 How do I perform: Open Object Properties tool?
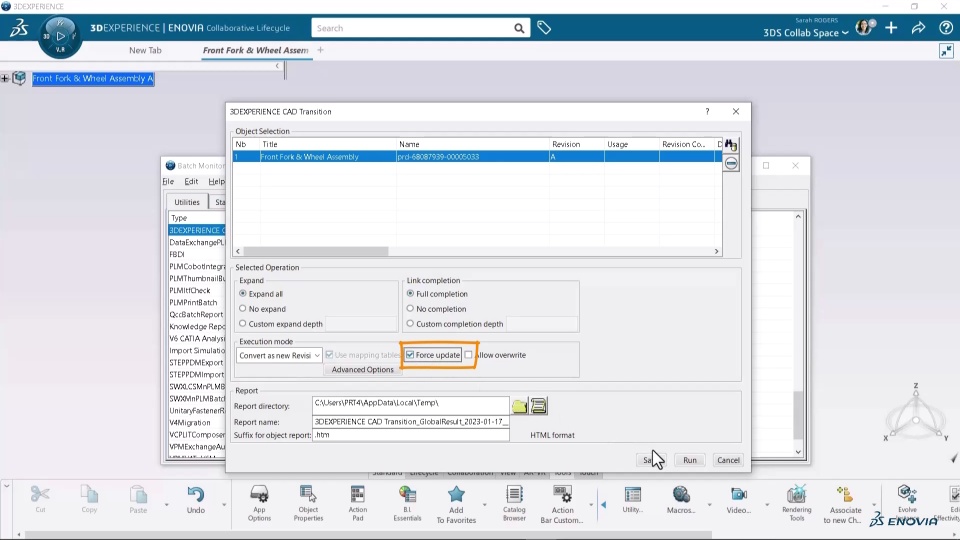(308, 503)
